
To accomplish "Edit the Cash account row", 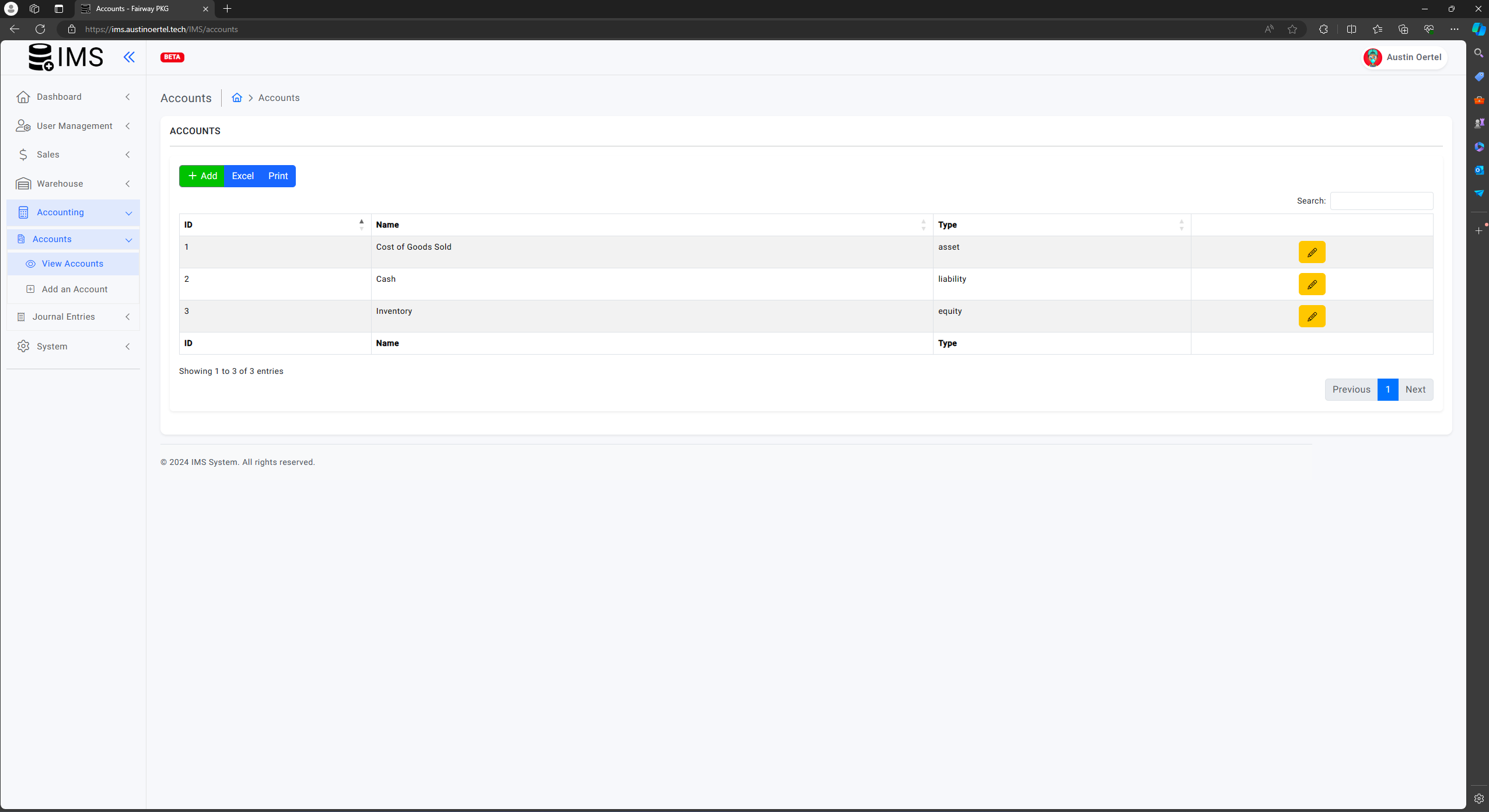I will pyautogui.click(x=1312, y=284).
